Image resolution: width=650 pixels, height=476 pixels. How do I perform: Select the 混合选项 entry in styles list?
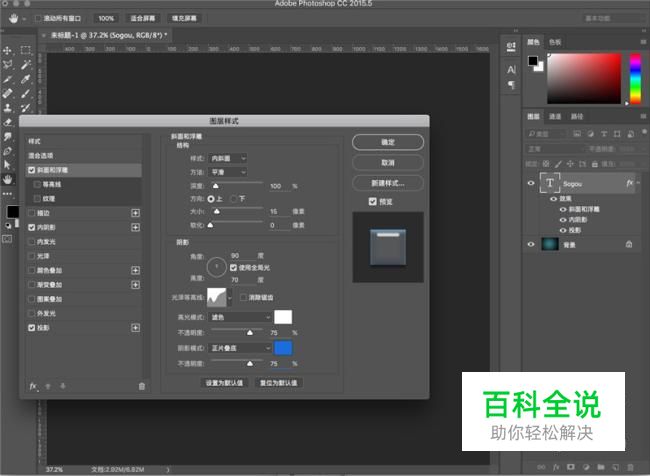point(84,156)
